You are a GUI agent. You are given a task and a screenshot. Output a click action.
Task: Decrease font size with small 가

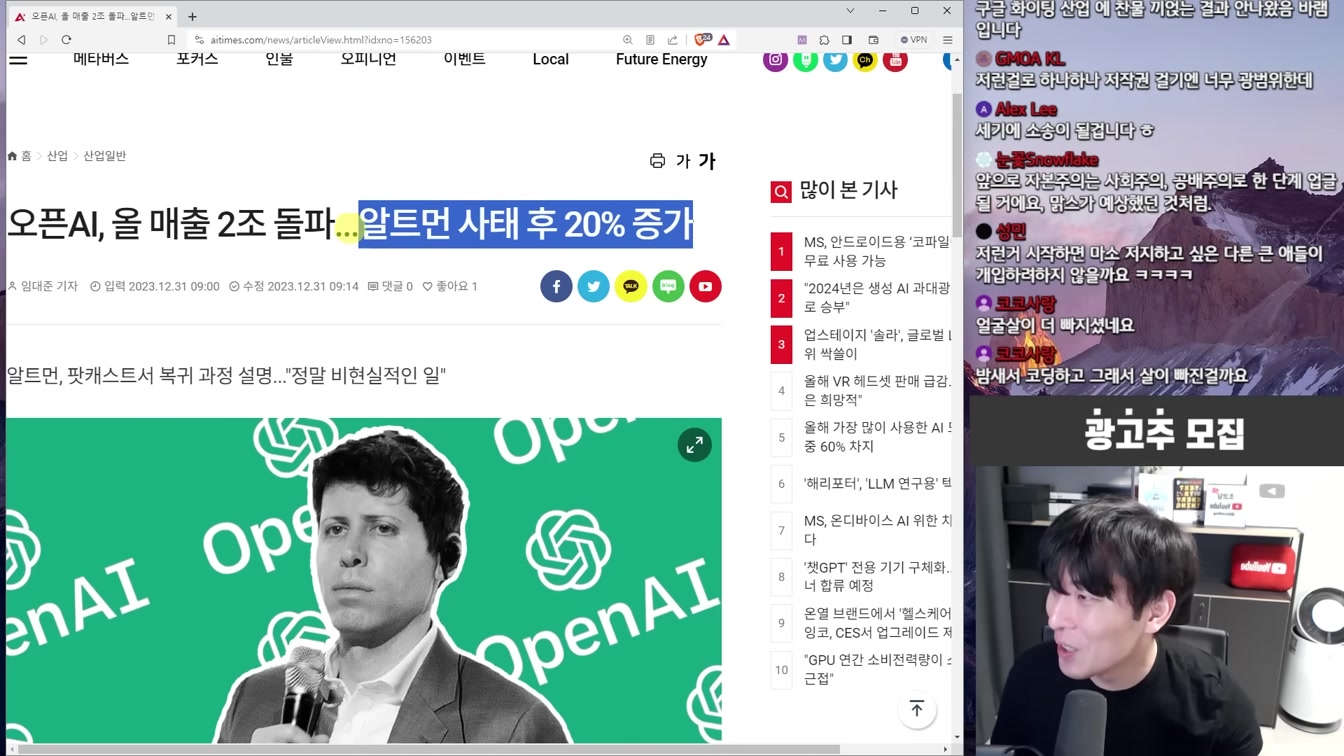click(683, 161)
